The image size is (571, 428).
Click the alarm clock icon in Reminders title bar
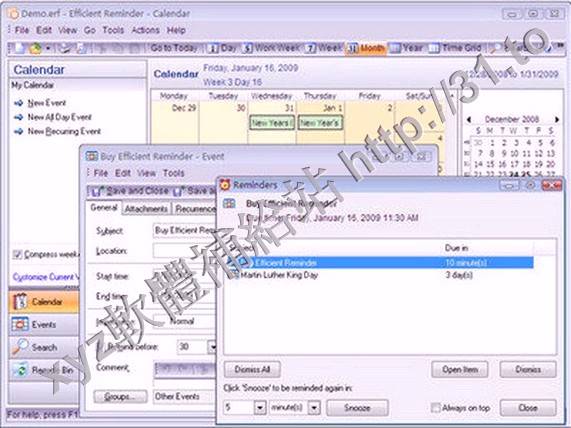(x=225, y=185)
